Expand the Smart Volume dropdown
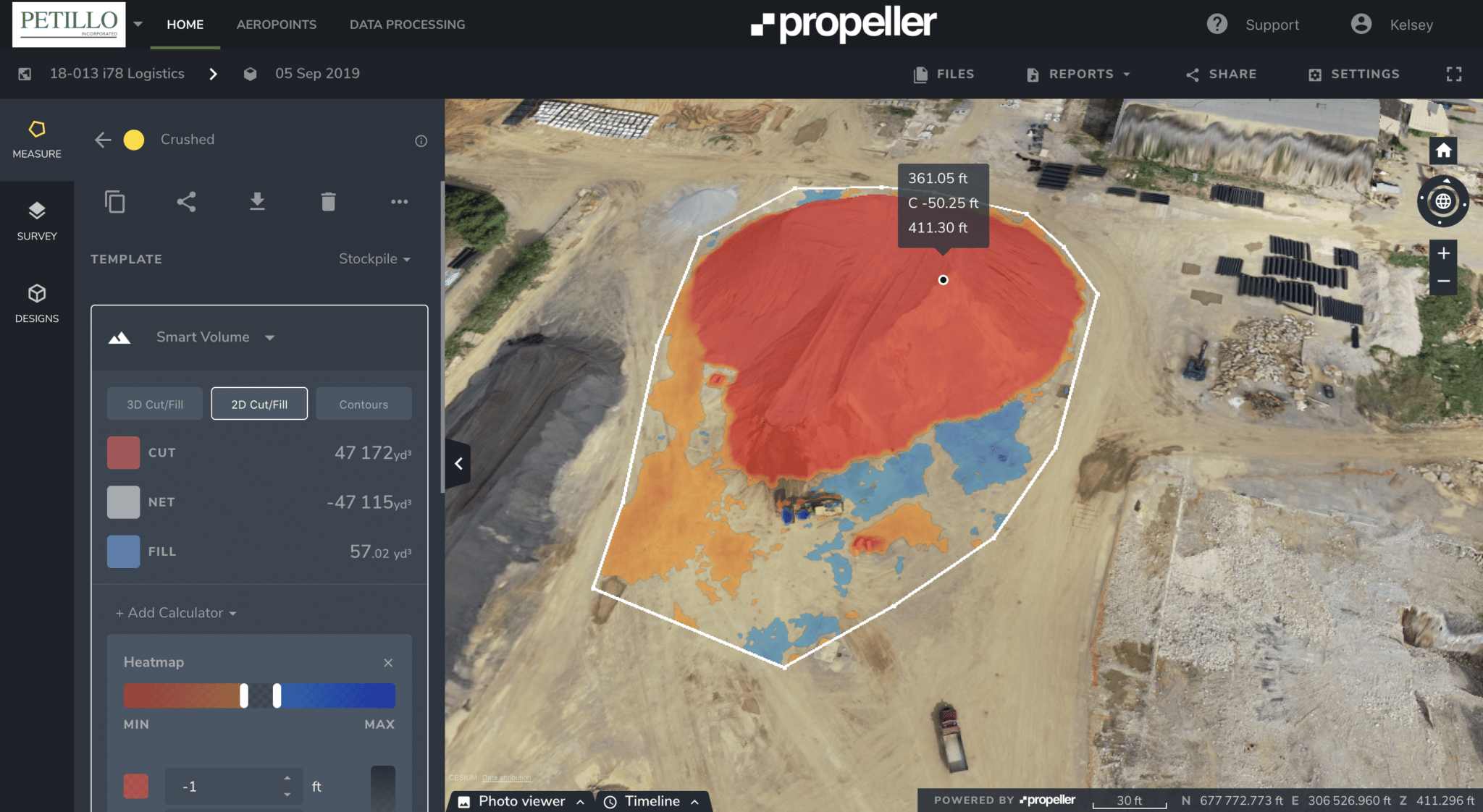 coord(215,337)
